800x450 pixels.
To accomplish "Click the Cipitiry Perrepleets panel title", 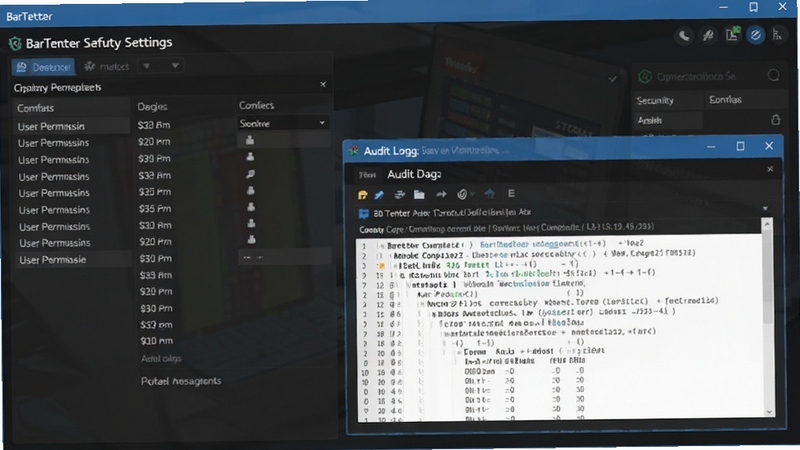I will [x=57, y=88].
